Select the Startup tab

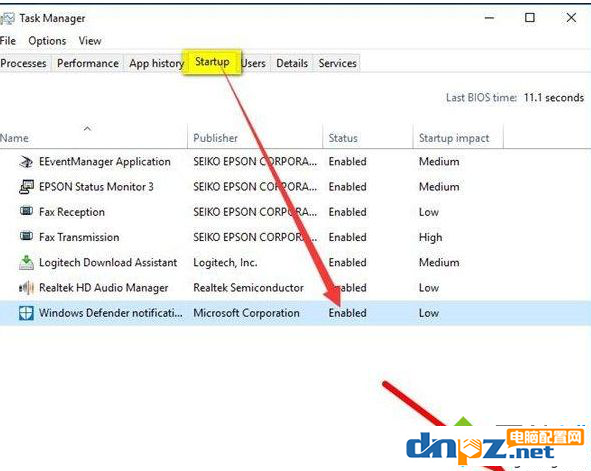[212, 62]
